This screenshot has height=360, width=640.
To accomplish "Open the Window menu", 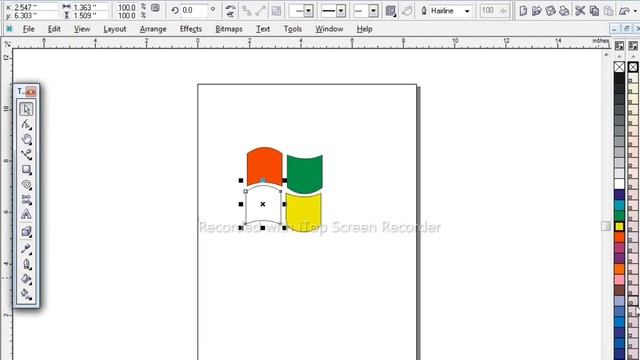I will 329,29.
